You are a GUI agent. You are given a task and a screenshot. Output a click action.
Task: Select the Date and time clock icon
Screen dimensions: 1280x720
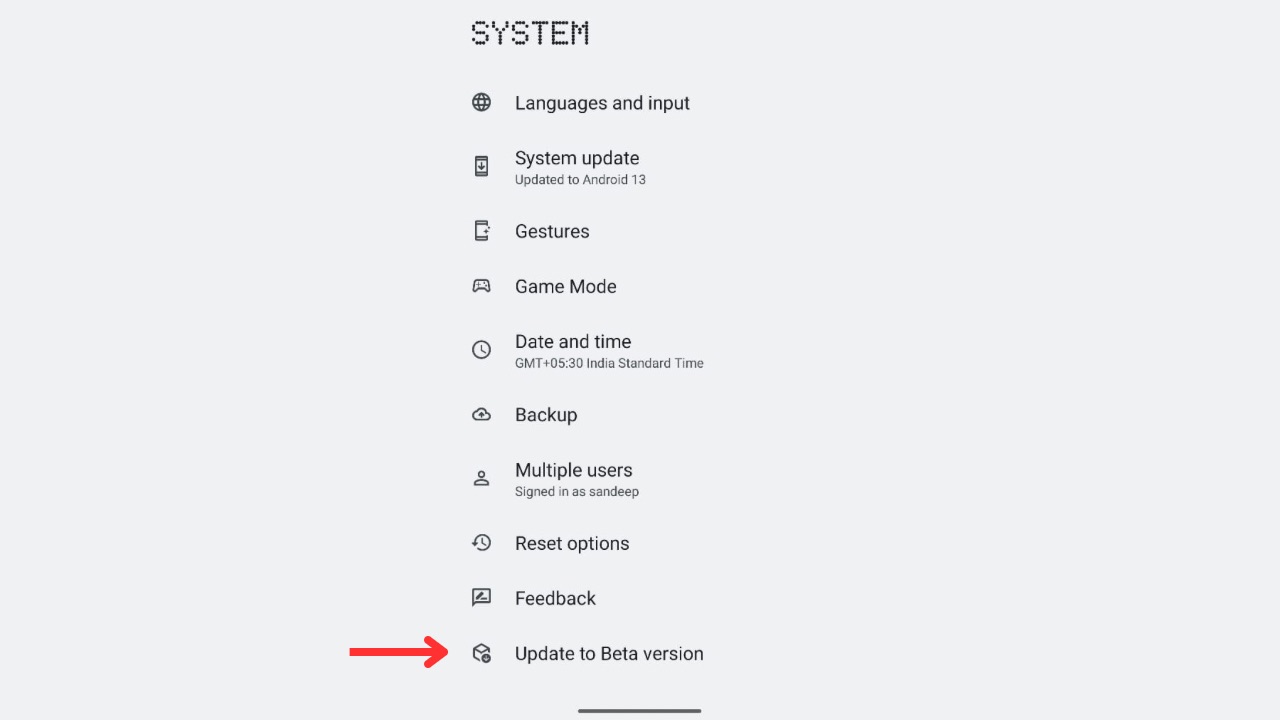pos(481,350)
